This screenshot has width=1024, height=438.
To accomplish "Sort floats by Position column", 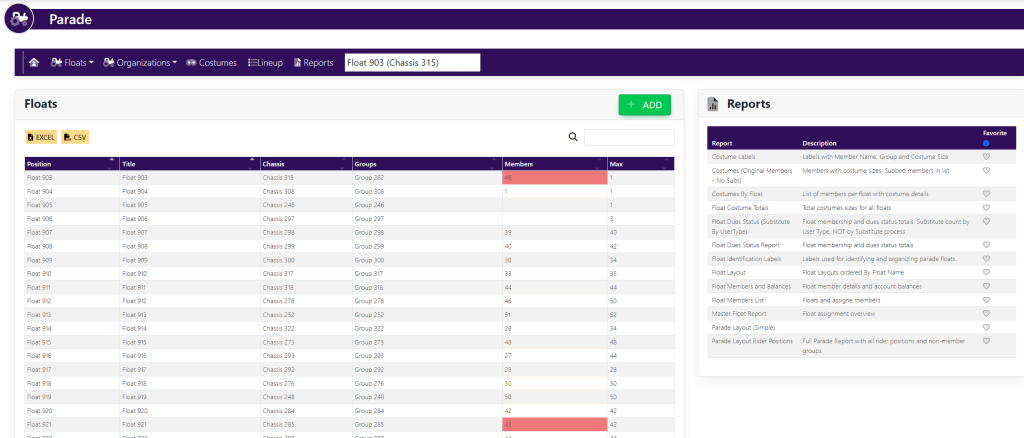I will coord(70,164).
